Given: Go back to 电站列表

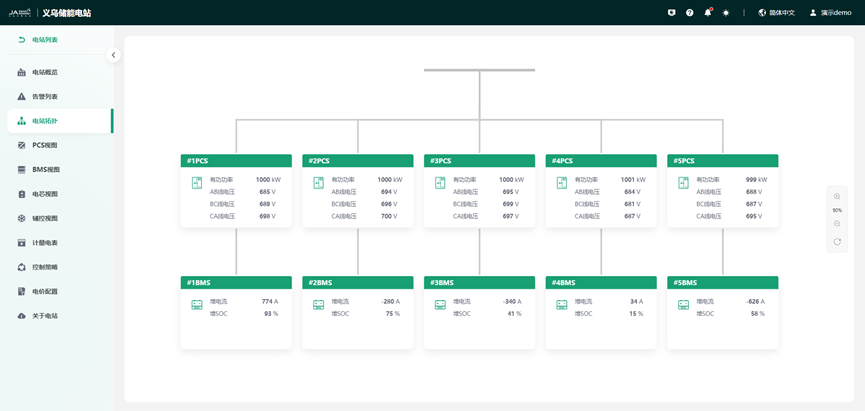Looking at the screenshot, I should point(38,40).
